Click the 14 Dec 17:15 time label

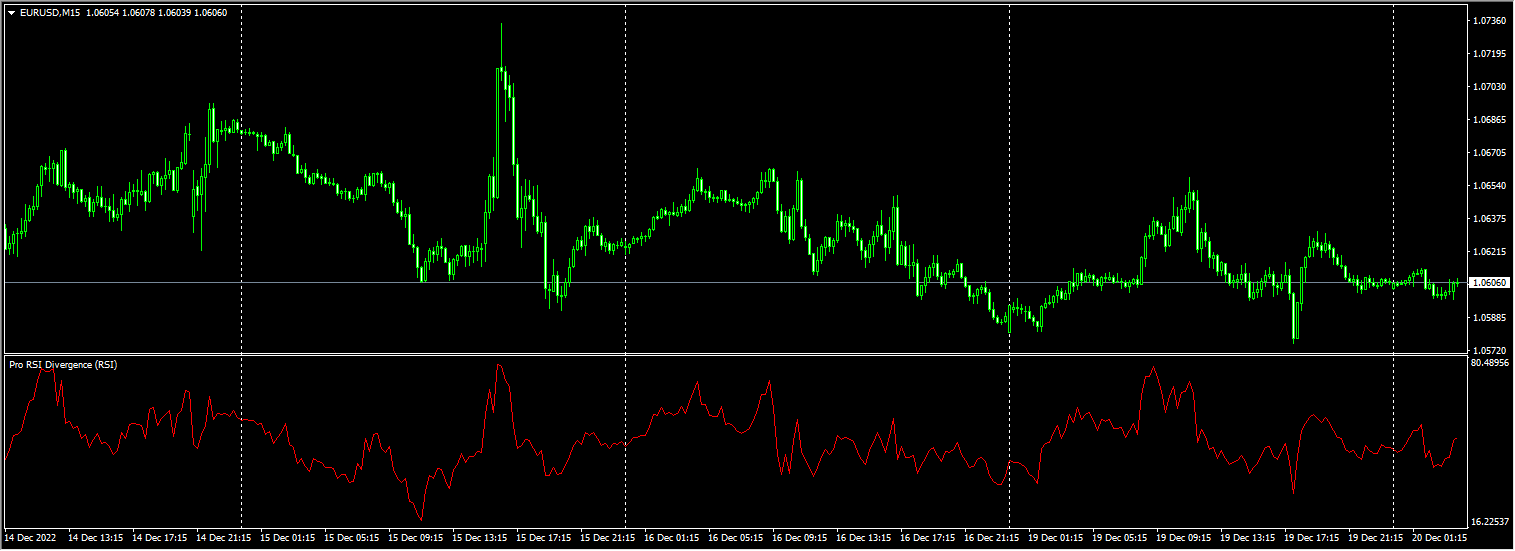click(160, 538)
